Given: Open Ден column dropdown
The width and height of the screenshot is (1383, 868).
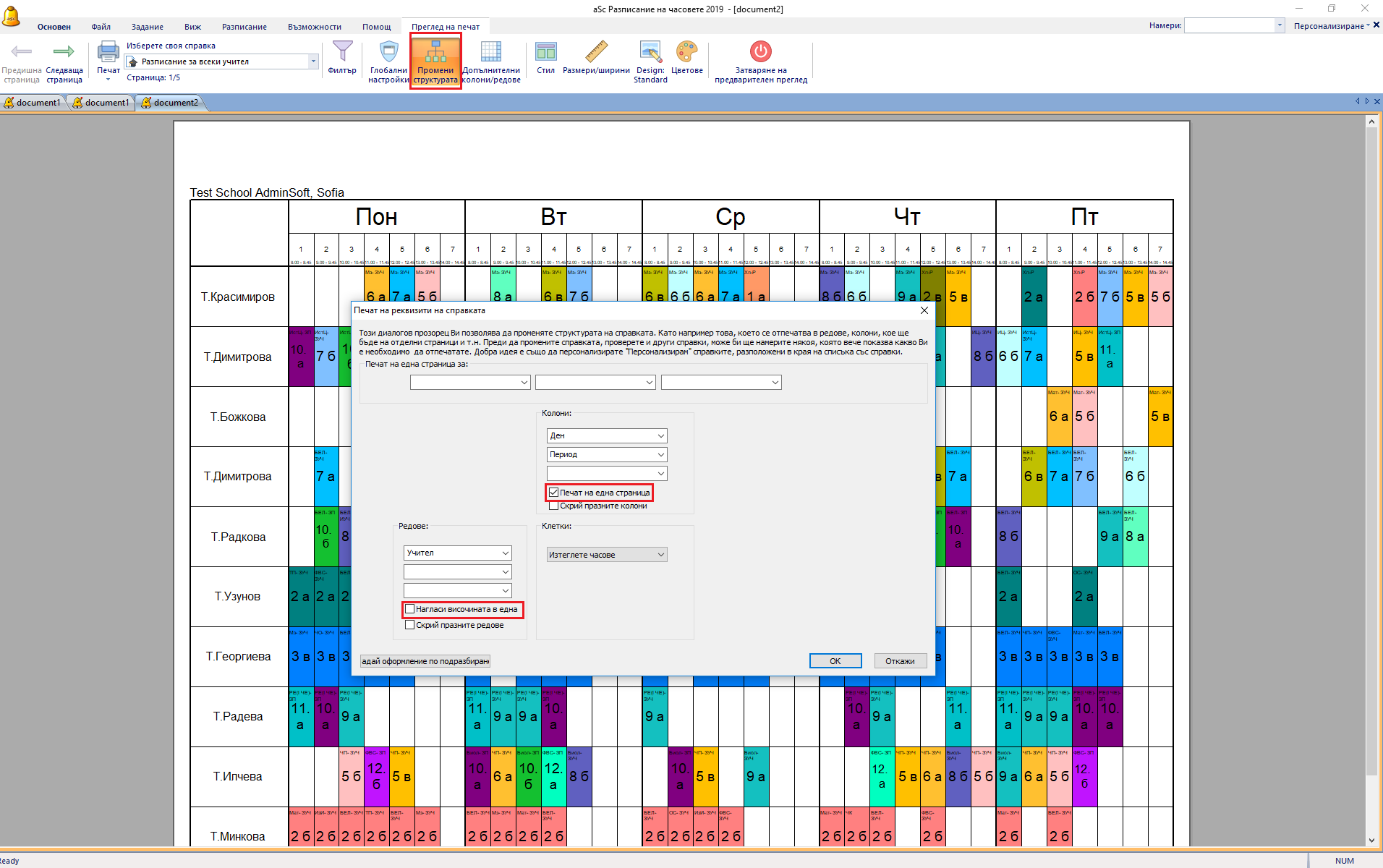Looking at the screenshot, I should [x=607, y=435].
